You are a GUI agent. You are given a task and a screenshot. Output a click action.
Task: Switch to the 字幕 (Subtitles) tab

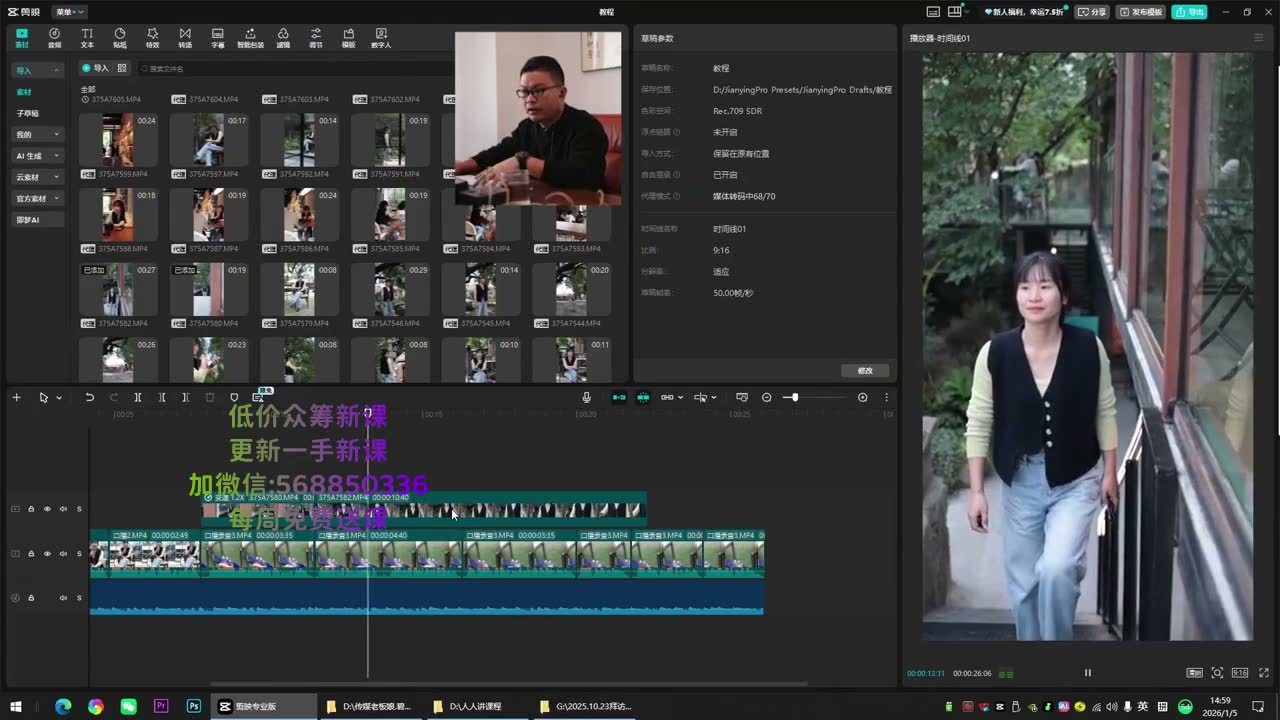217,38
